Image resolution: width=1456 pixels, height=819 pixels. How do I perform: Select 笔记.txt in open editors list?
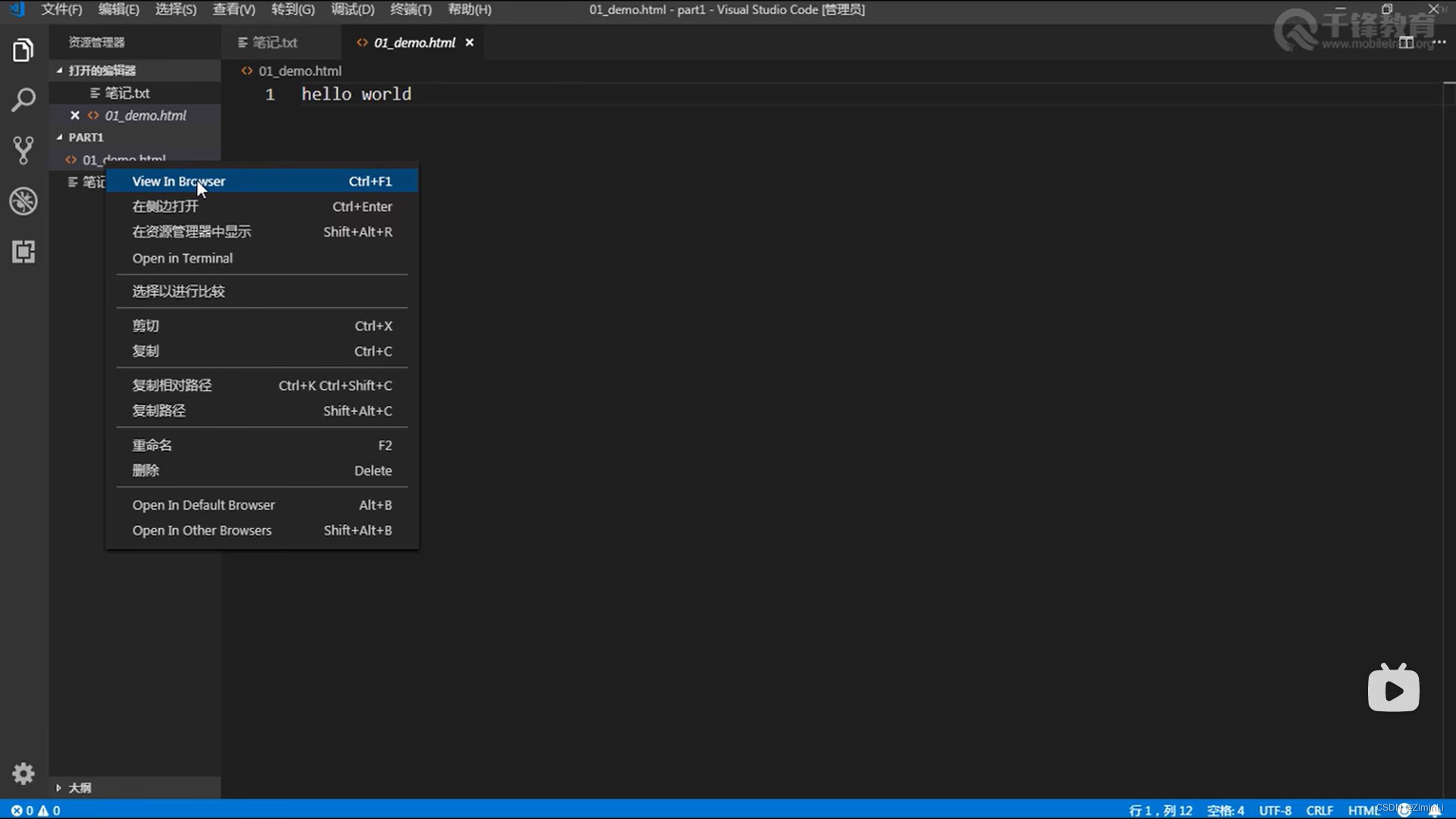coord(135,93)
